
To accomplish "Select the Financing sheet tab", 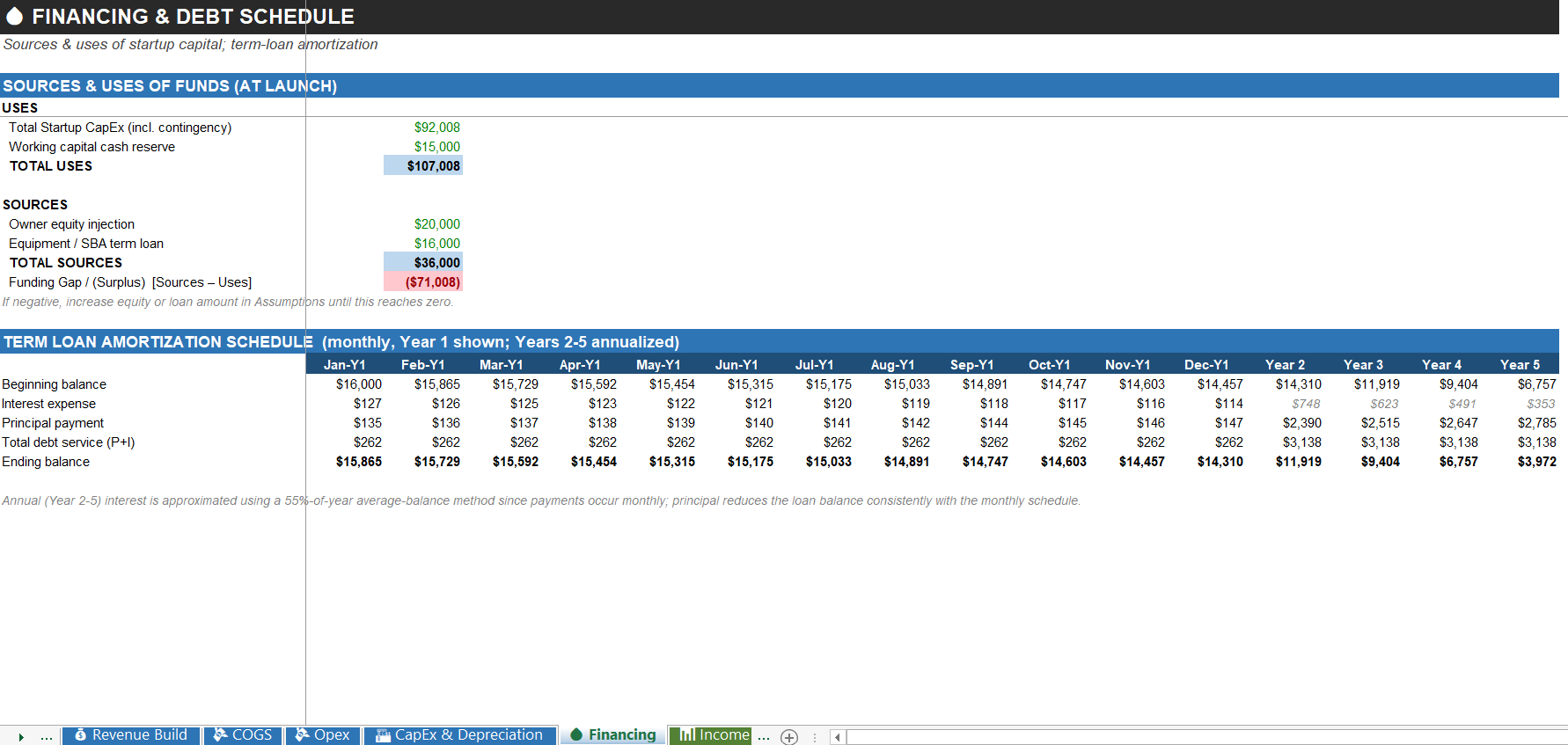I will tap(613, 735).
